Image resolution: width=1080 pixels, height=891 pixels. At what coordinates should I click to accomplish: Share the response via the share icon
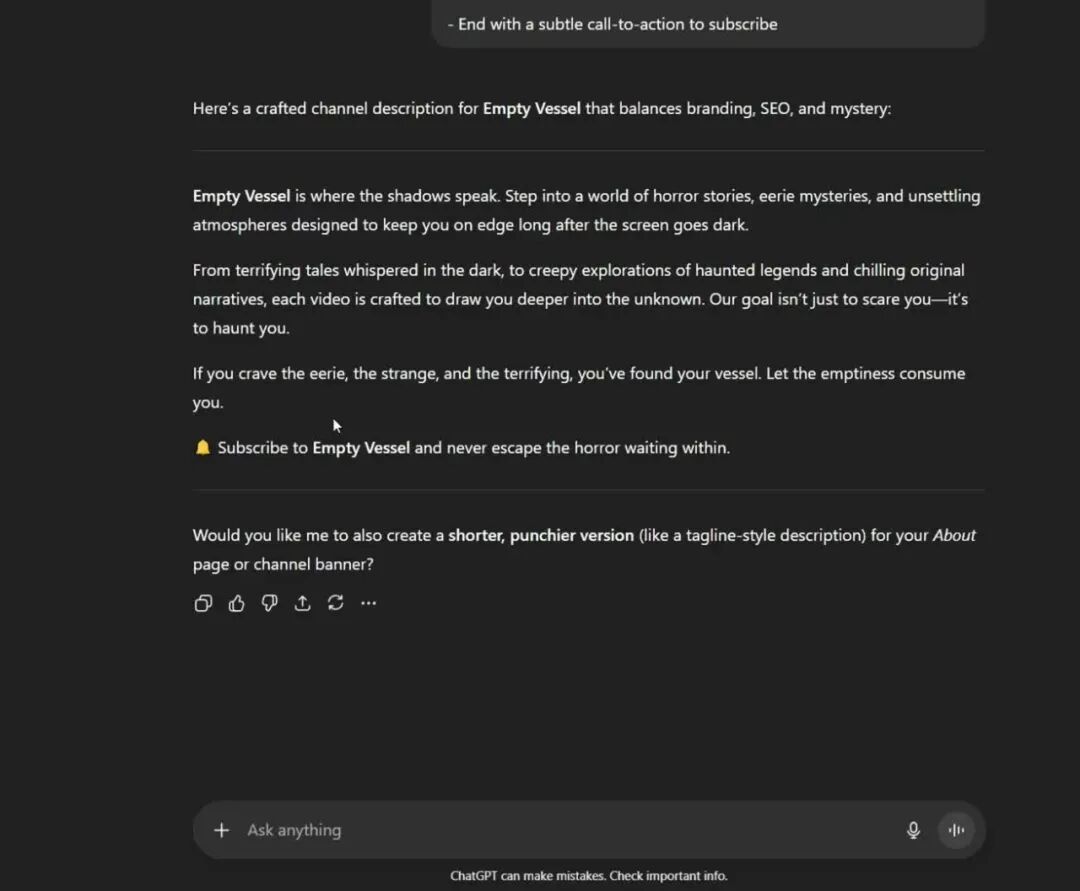pyautogui.click(x=302, y=603)
